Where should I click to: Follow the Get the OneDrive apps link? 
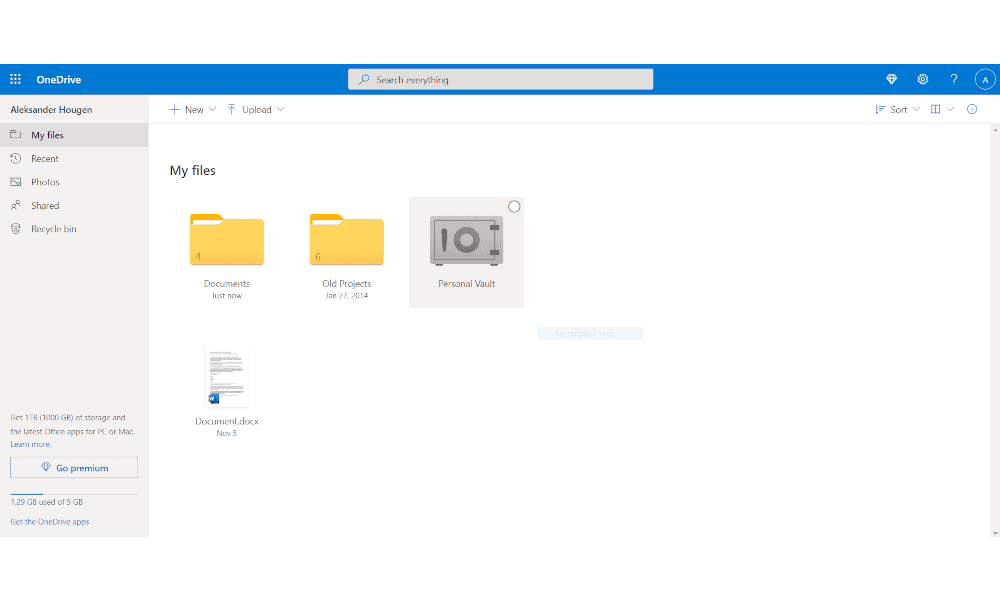coord(49,522)
